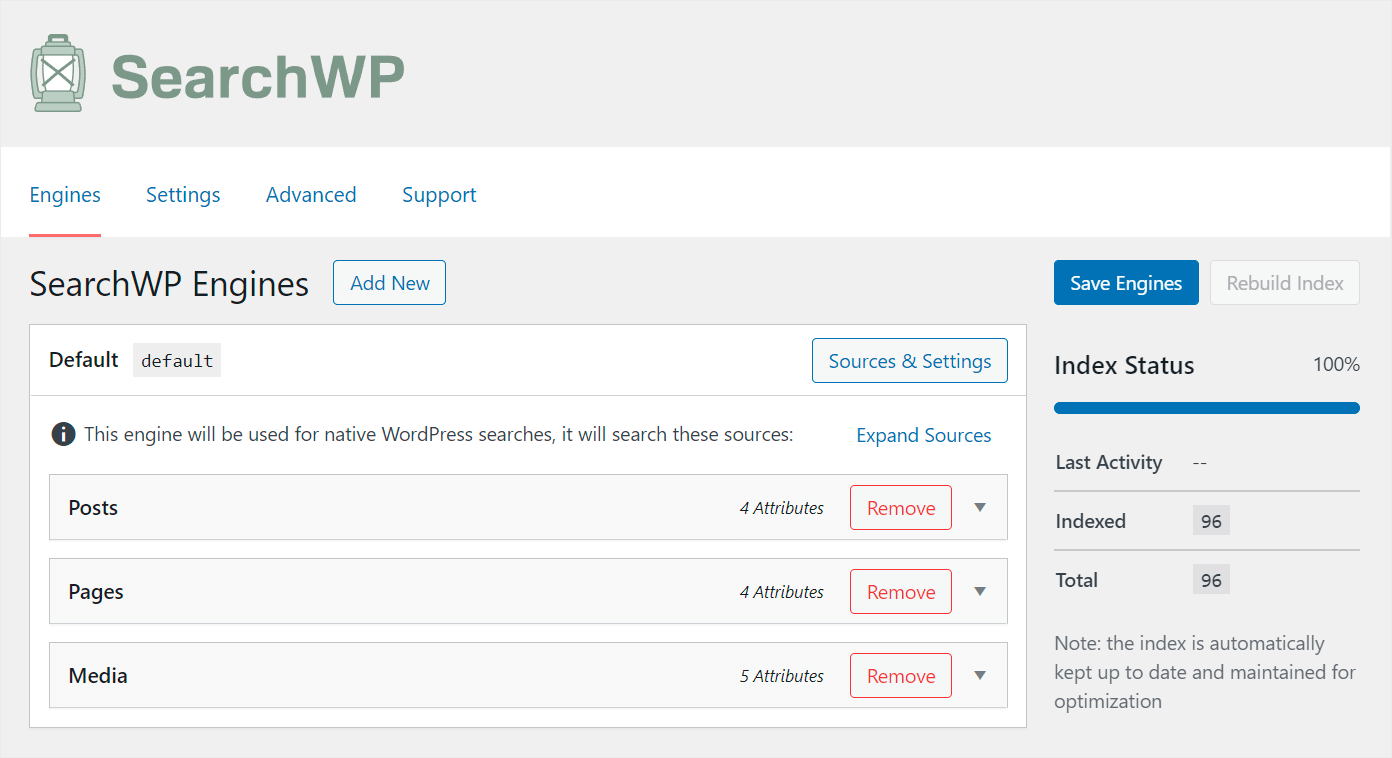Screen dimensions: 1392x758
Task: Remove the Media source
Action: (x=901, y=676)
